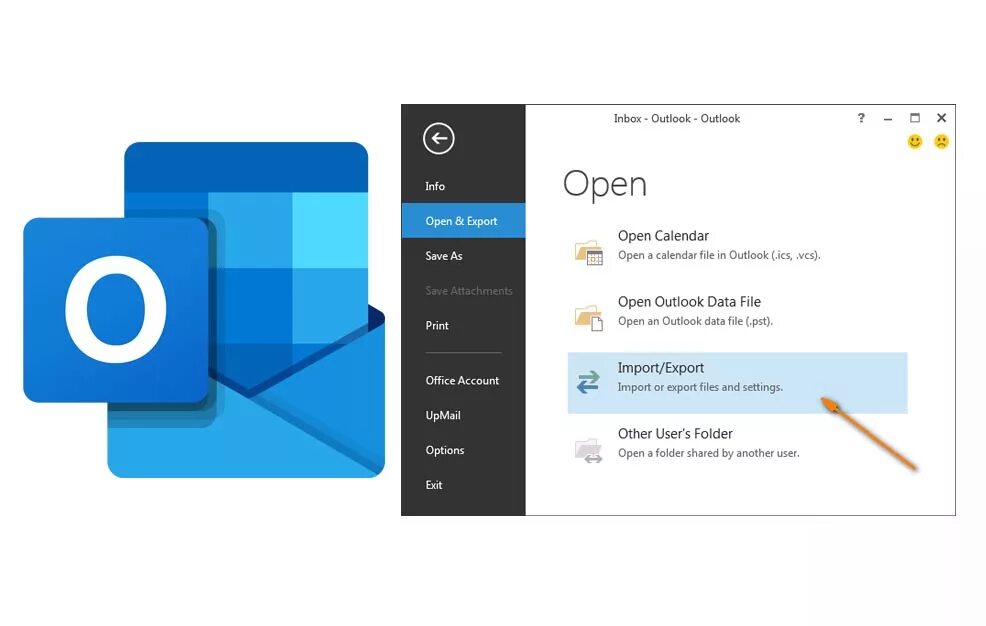
Task: Click the back arrow circle button
Action: coord(438,138)
